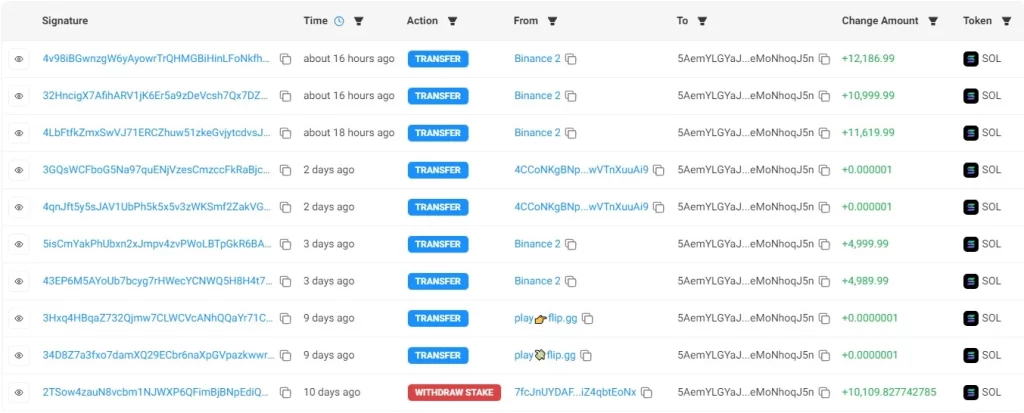The height and width of the screenshot is (413, 1024).
Task: Open the Change Amount filter
Action: tap(934, 21)
